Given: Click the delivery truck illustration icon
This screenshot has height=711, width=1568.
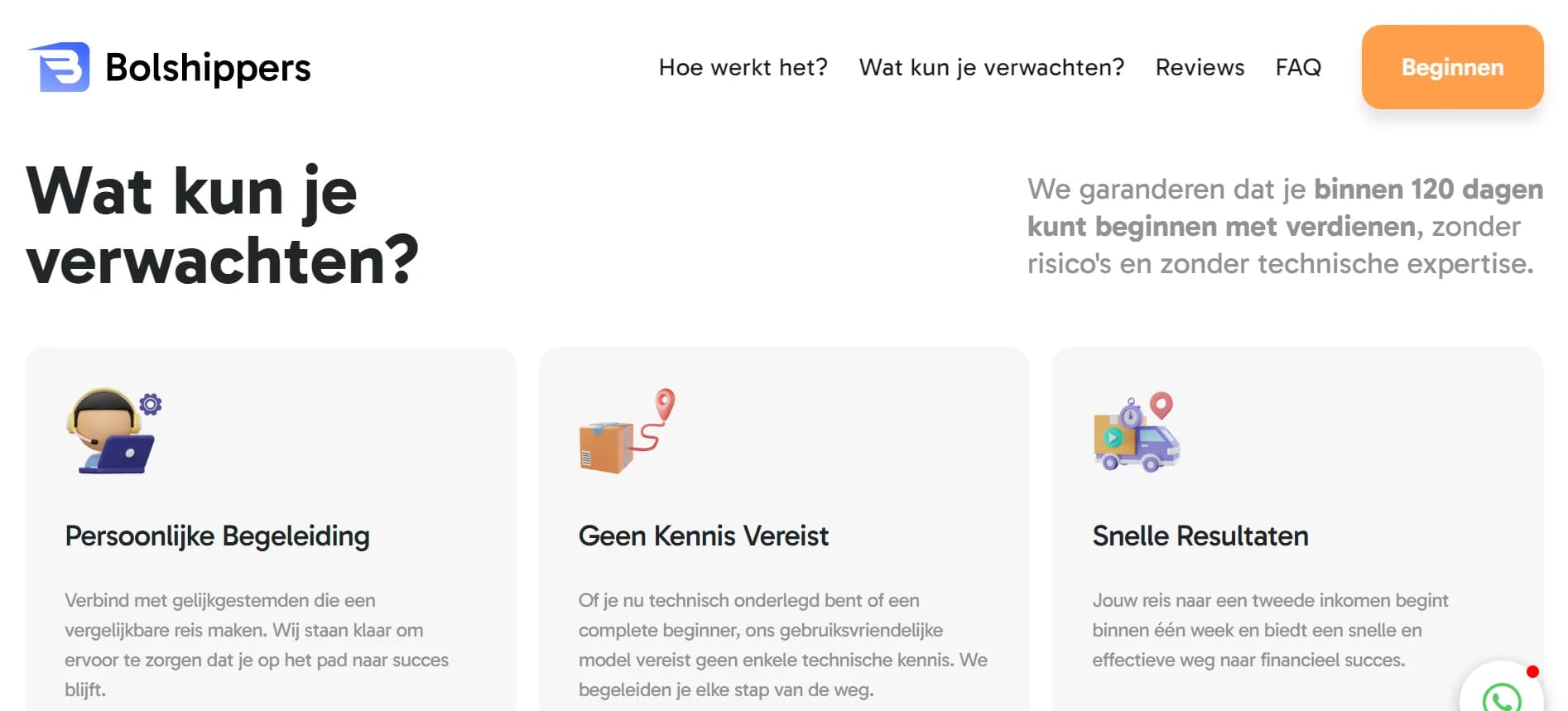Looking at the screenshot, I should (x=1138, y=431).
